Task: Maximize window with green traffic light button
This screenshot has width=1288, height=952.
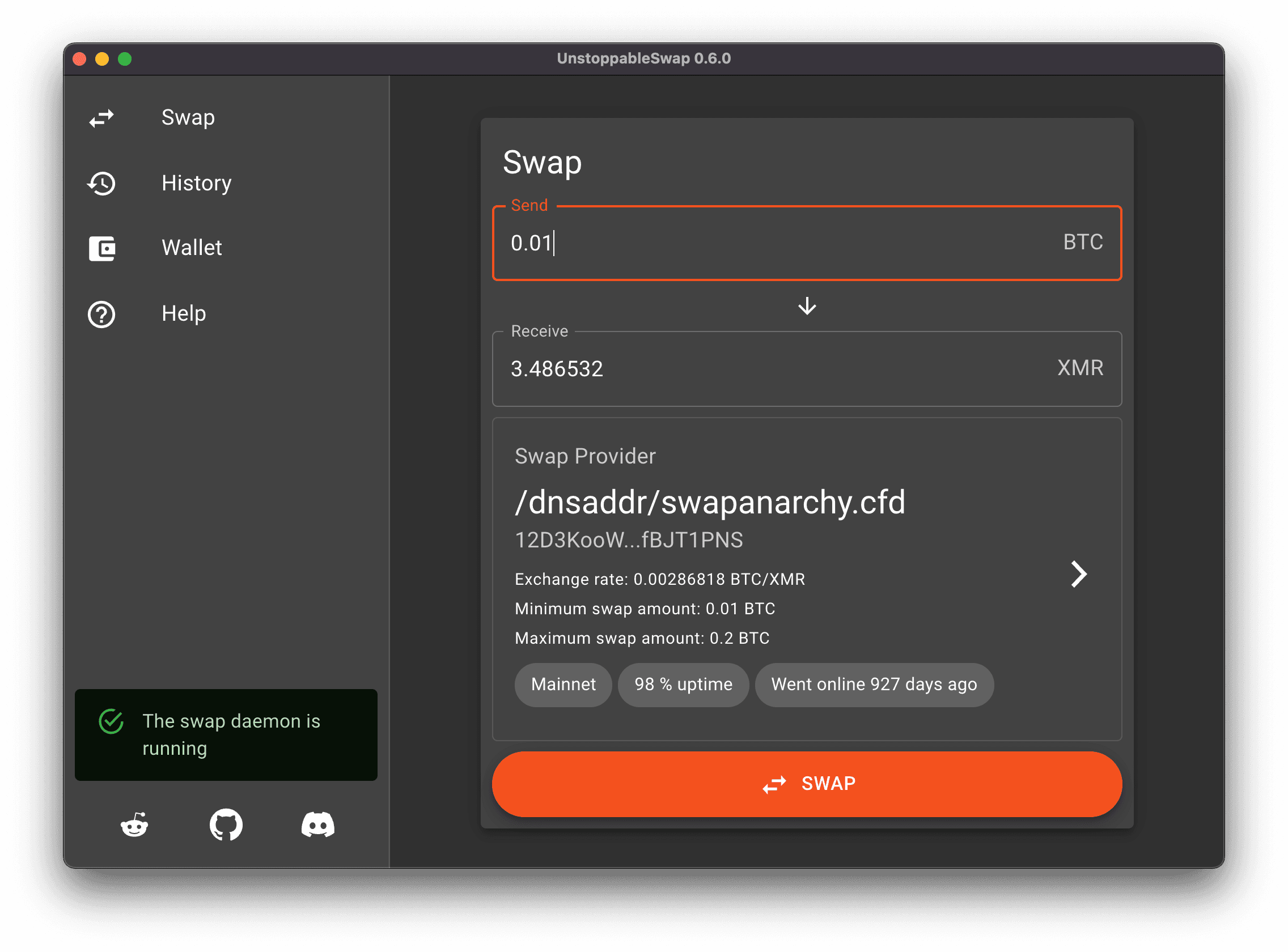Action: coord(125,59)
